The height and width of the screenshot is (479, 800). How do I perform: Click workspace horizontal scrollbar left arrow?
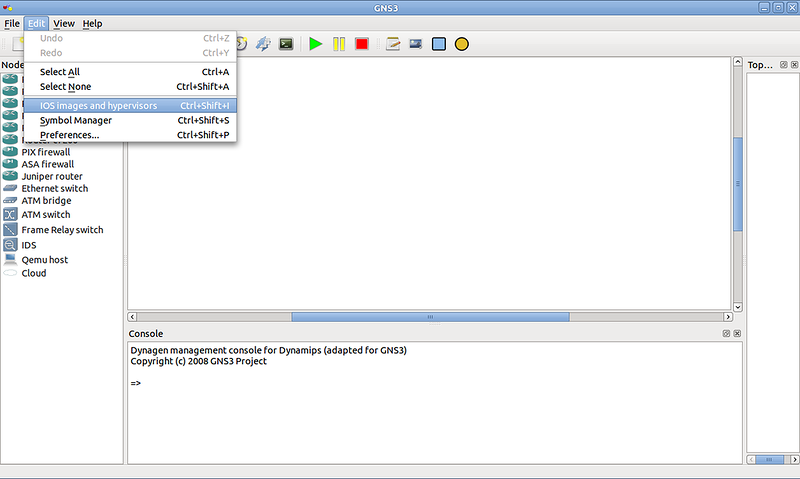point(132,317)
